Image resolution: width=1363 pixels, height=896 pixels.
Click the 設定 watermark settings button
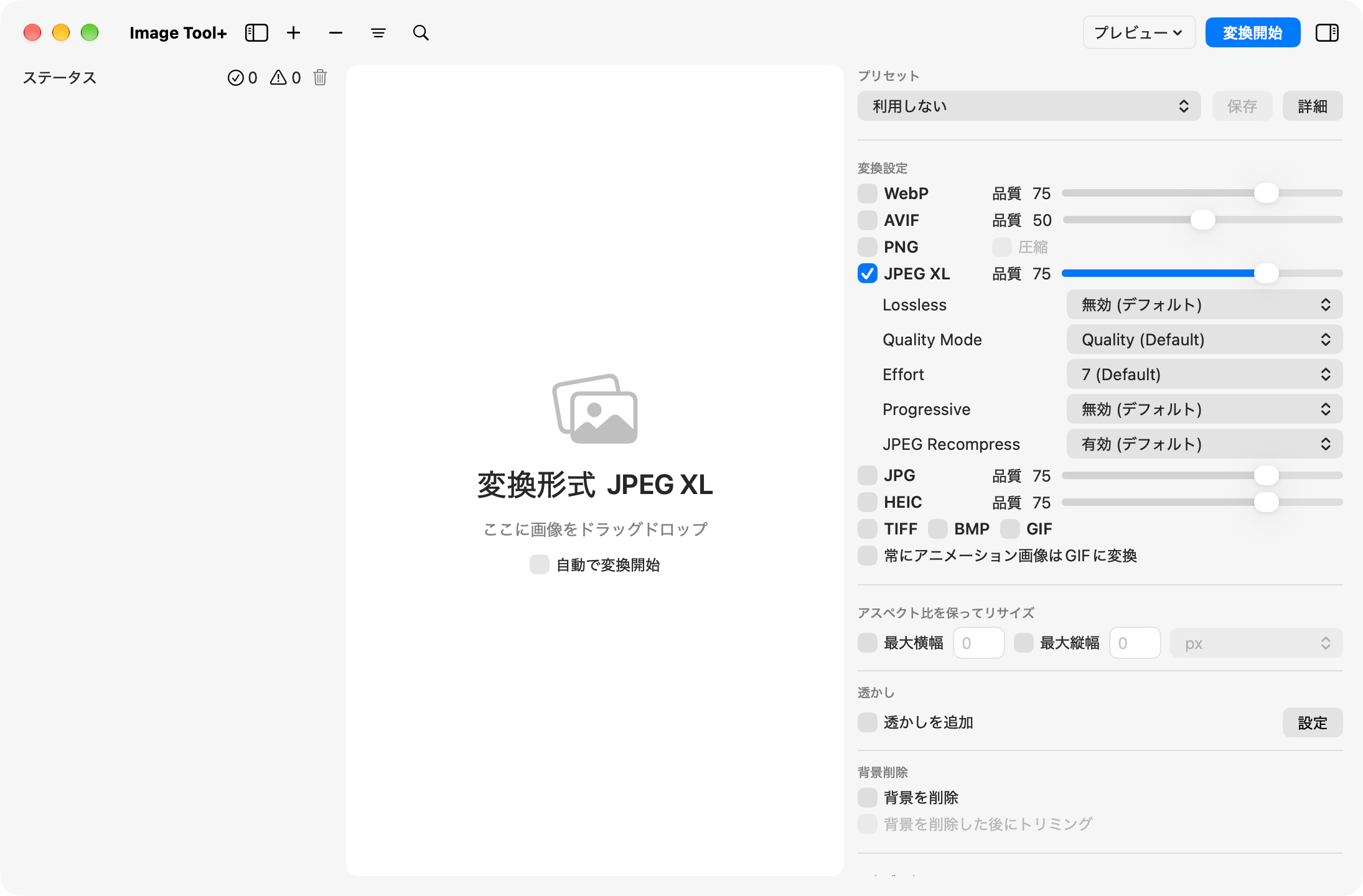tap(1313, 722)
